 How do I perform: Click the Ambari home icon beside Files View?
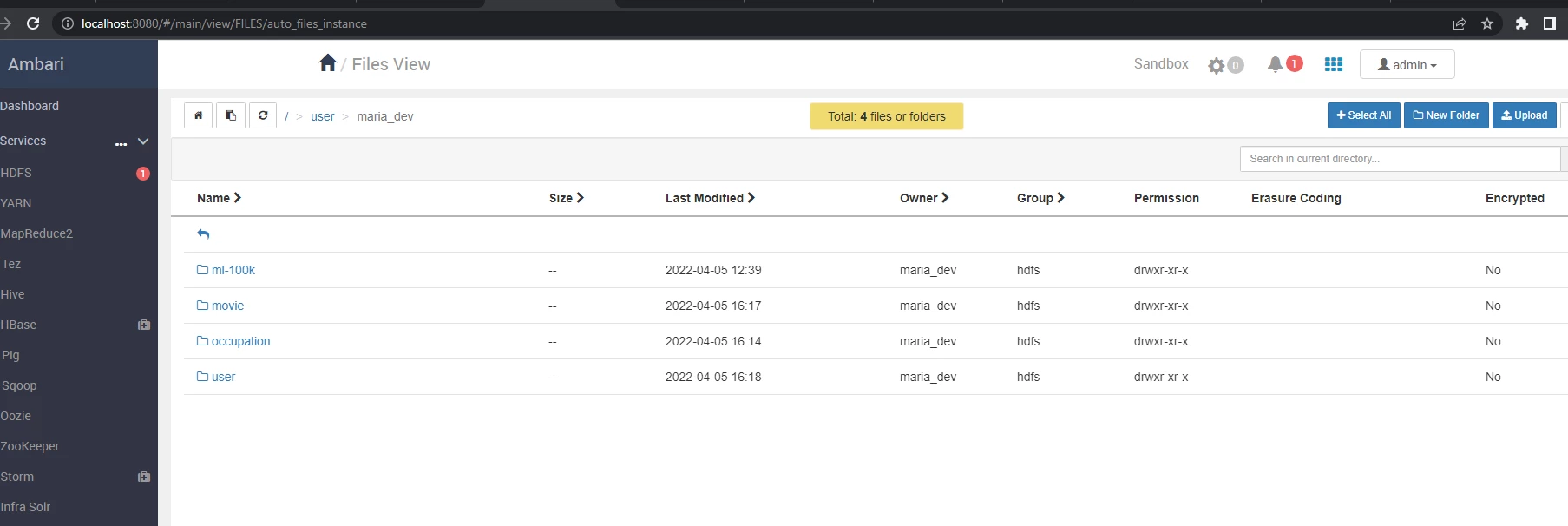pyautogui.click(x=328, y=62)
